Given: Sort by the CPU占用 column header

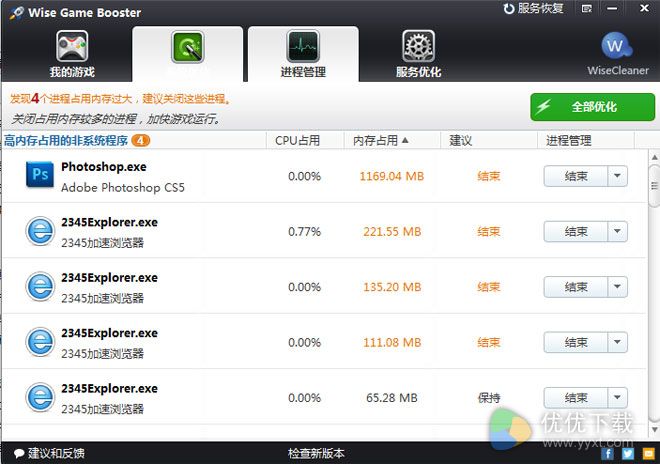Looking at the screenshot, I should [305, 140].
